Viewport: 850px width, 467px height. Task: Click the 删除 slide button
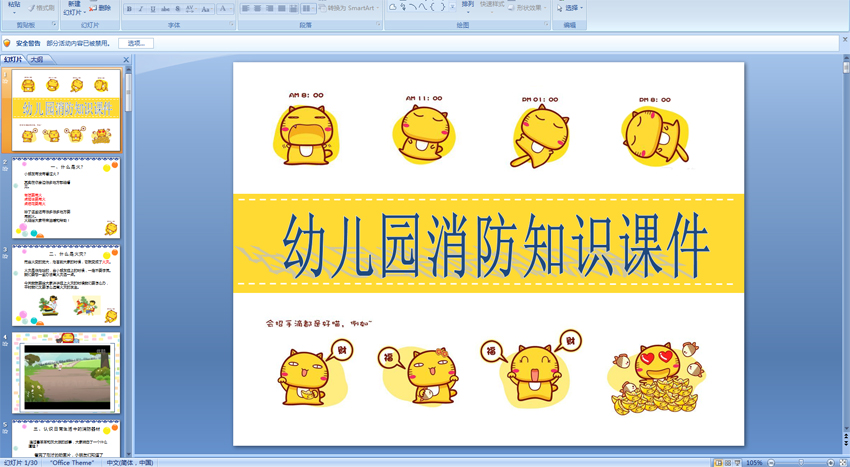pyautogui.click(x=100, y=8)
